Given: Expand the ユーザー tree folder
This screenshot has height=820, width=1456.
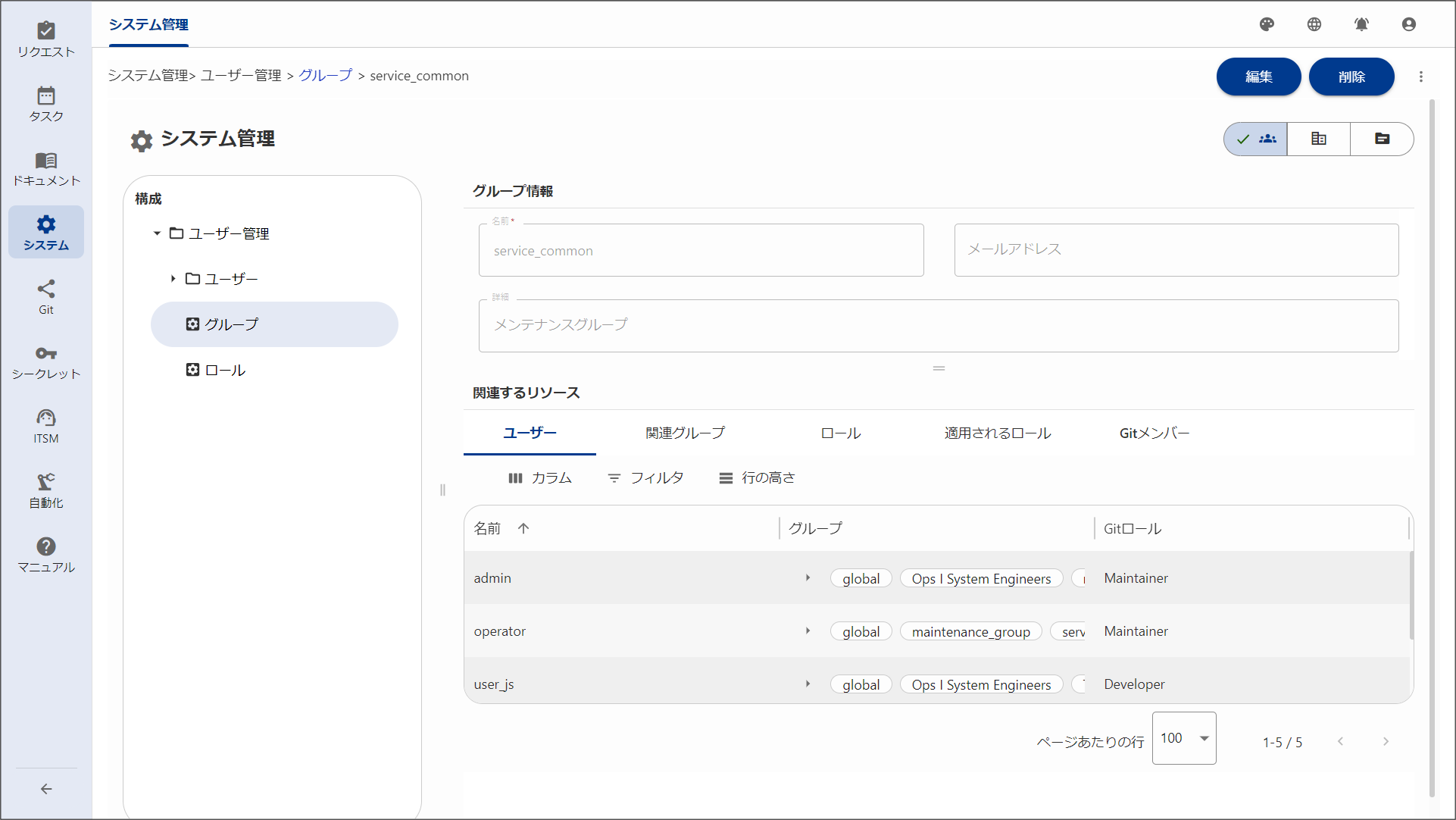Looking at the screenshot, I should pyautogui.click(x=173, y=279).
